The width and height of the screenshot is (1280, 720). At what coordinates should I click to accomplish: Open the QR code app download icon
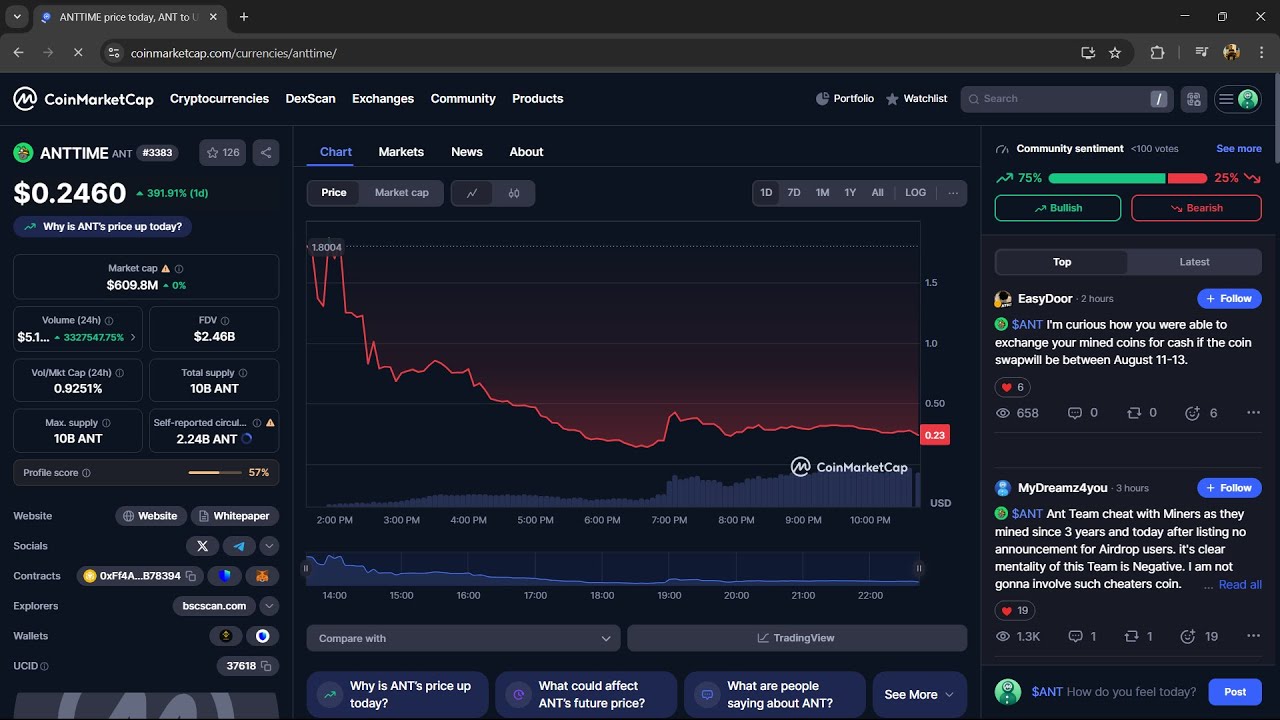(1193, 99)
